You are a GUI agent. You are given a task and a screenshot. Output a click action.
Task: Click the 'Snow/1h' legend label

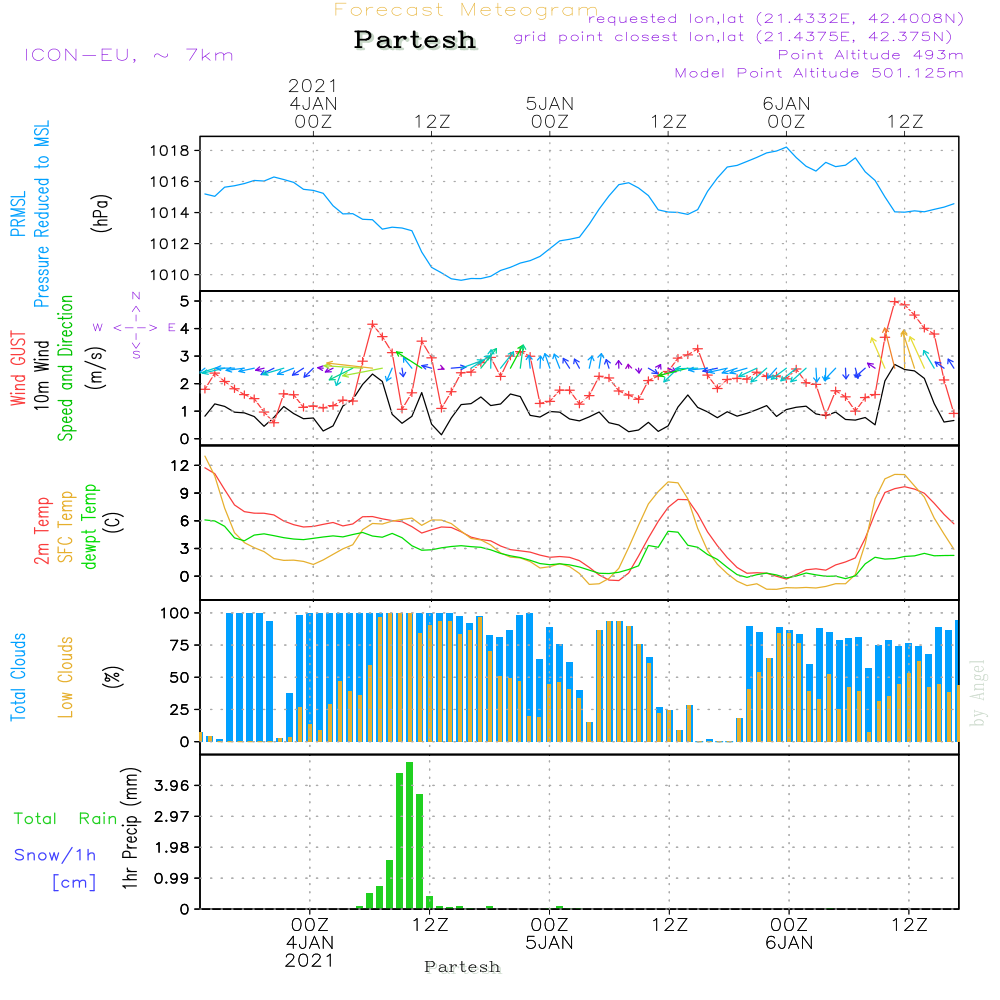click(55, 855)
